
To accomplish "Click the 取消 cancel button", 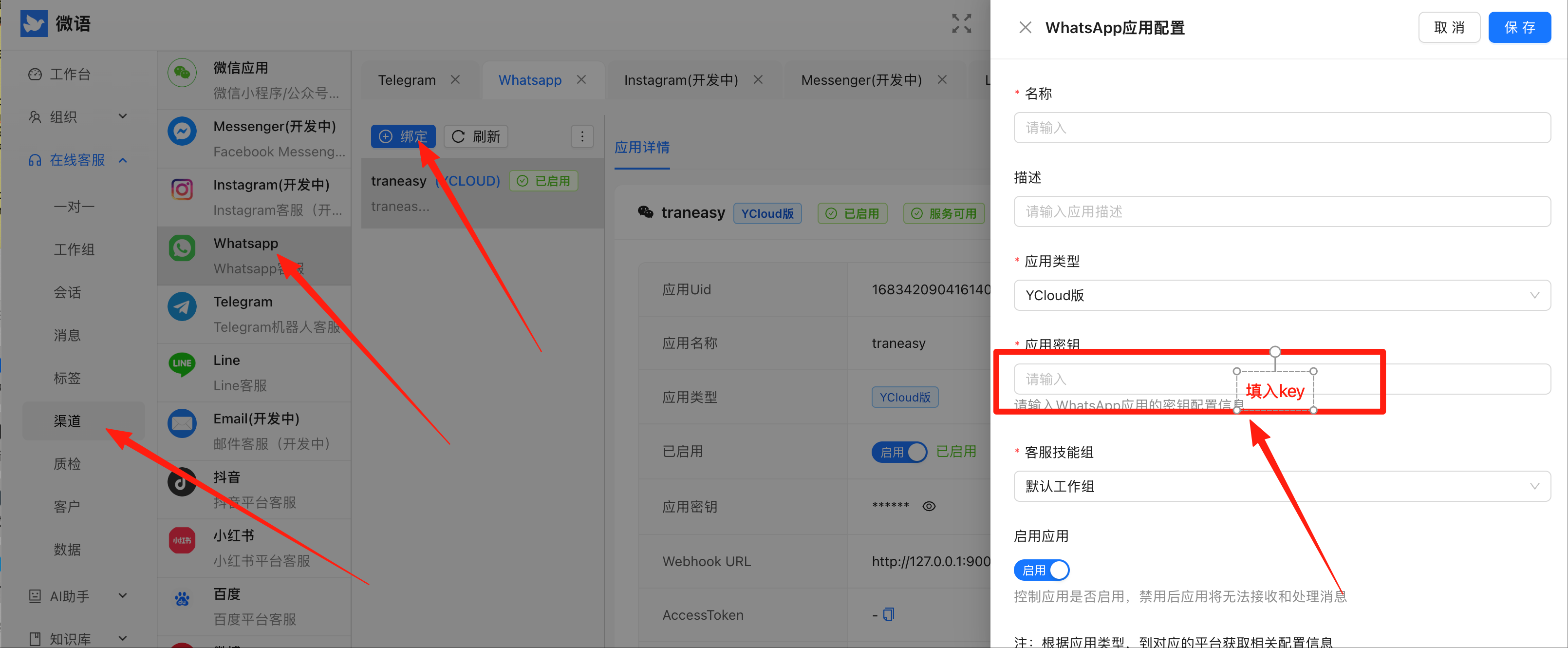I will coord(1449,27).
